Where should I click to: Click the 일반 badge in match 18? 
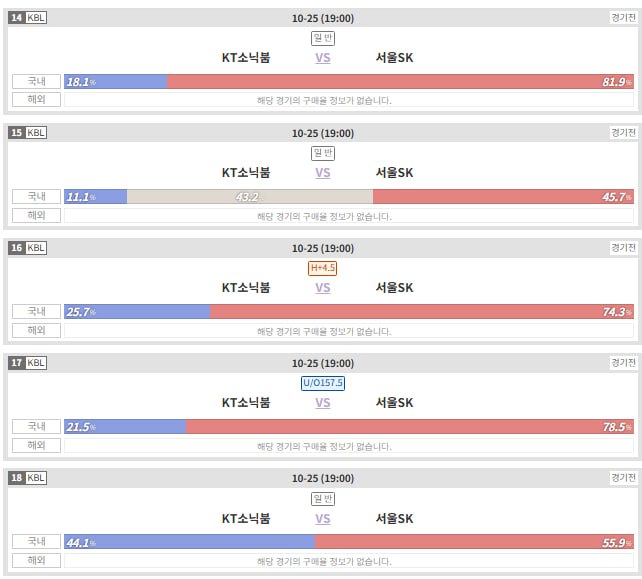pos(323,499)
